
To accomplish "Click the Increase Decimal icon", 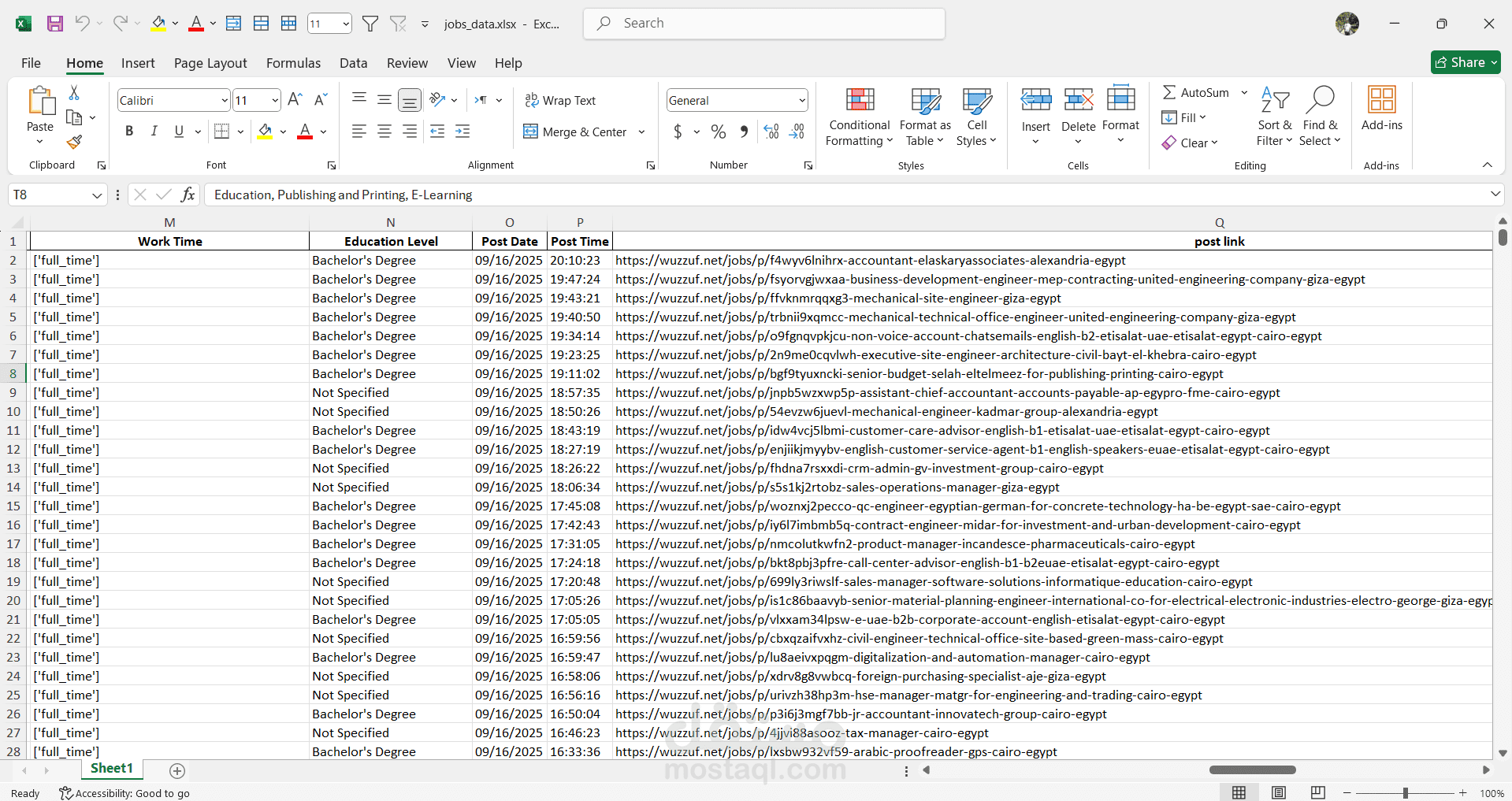I will 771,132.
